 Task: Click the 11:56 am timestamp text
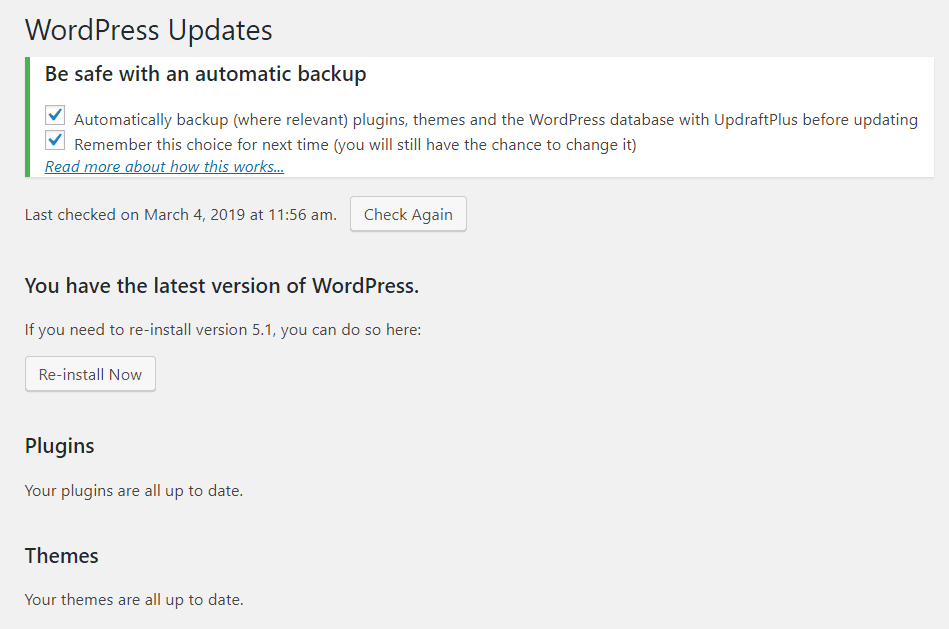(302, 214)
